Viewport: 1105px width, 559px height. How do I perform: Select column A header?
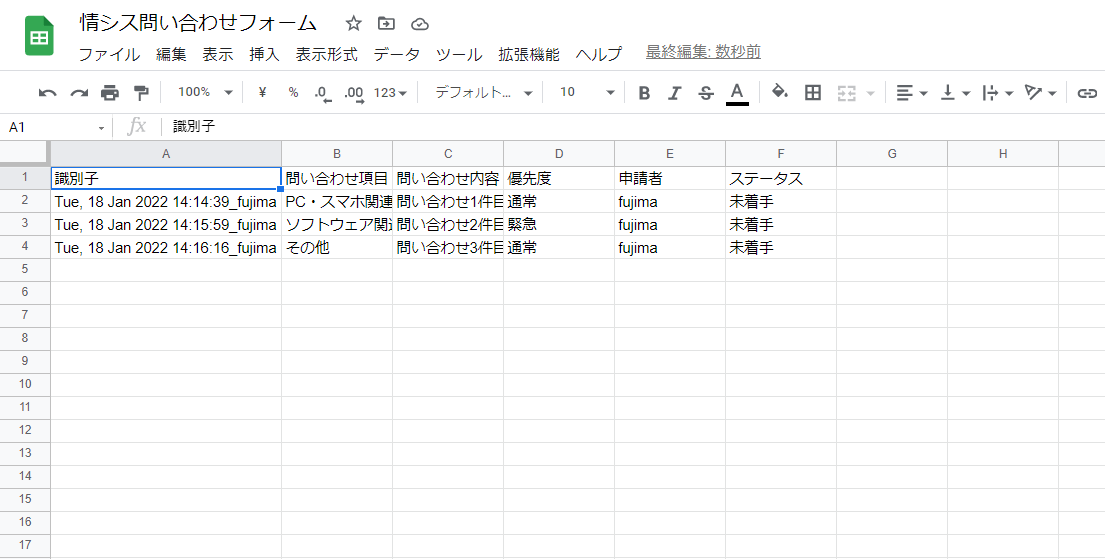pos(166,154)
